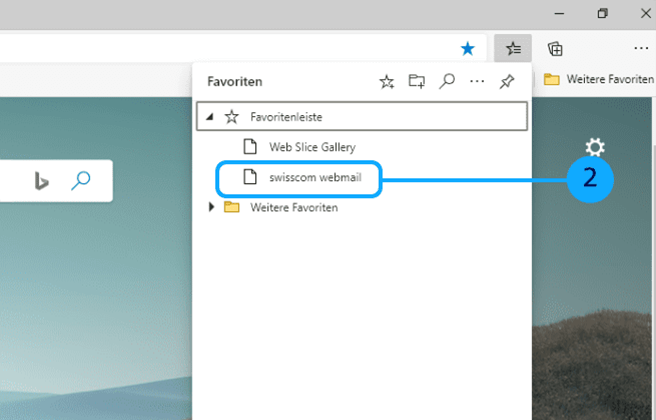Open Weitere Favoriten on the favorites bar

tap(597, 79)
